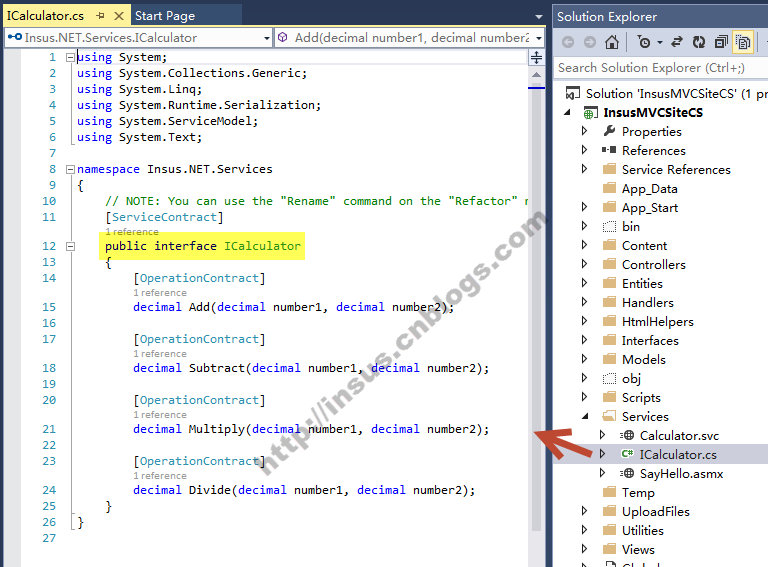The image size is (768, 567).
Task: Expand the UploadFiles folder
Action: [584, 511]
